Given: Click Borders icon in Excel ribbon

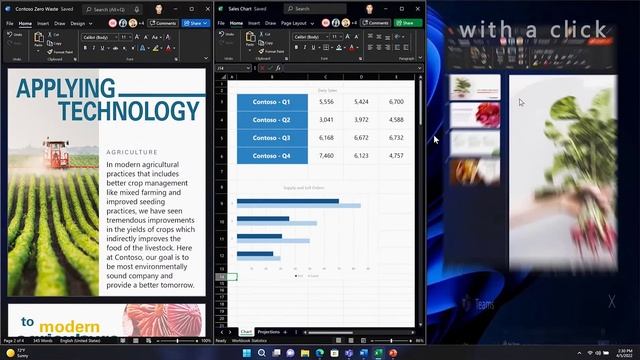Looking at the screenshot, I should (x=326, y=48).
